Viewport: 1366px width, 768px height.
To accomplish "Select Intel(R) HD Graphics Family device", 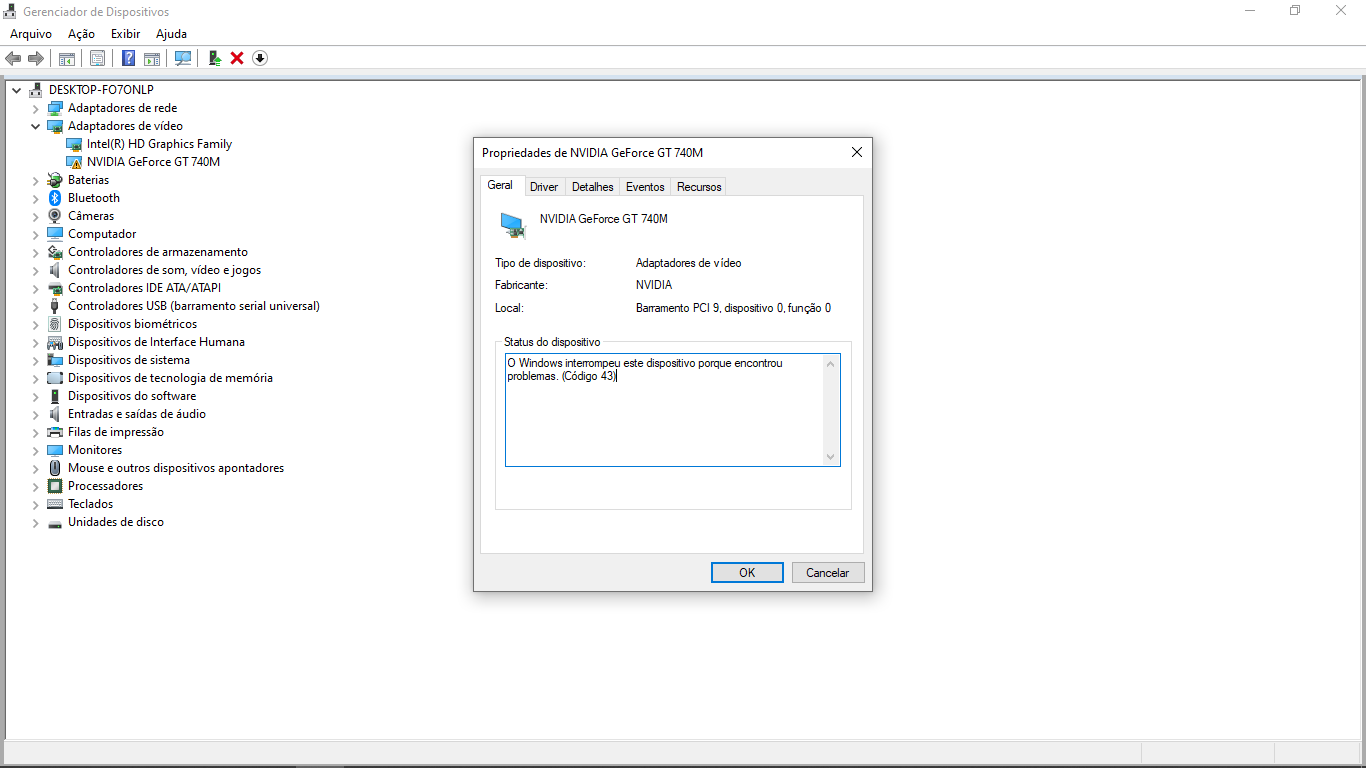I will coord(159,144).
